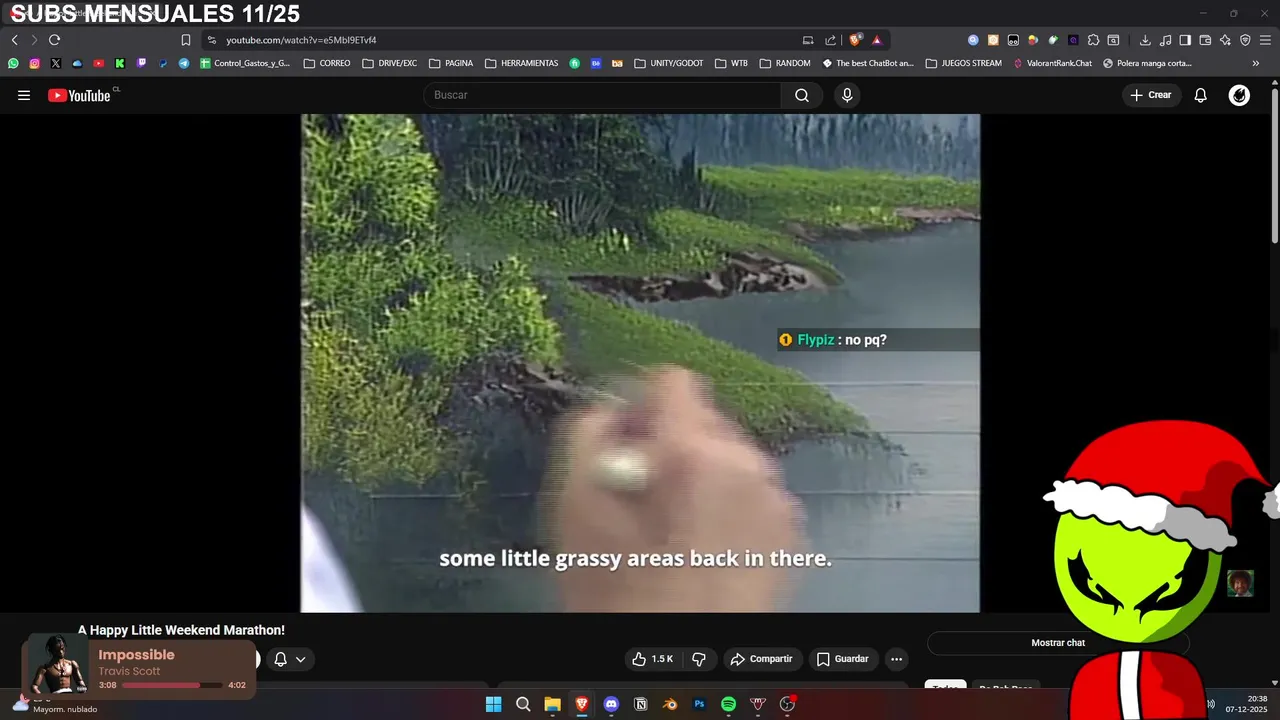
Task: Expand the HERRAMIENTAS bookmark folder
Action: coord(522,63)
